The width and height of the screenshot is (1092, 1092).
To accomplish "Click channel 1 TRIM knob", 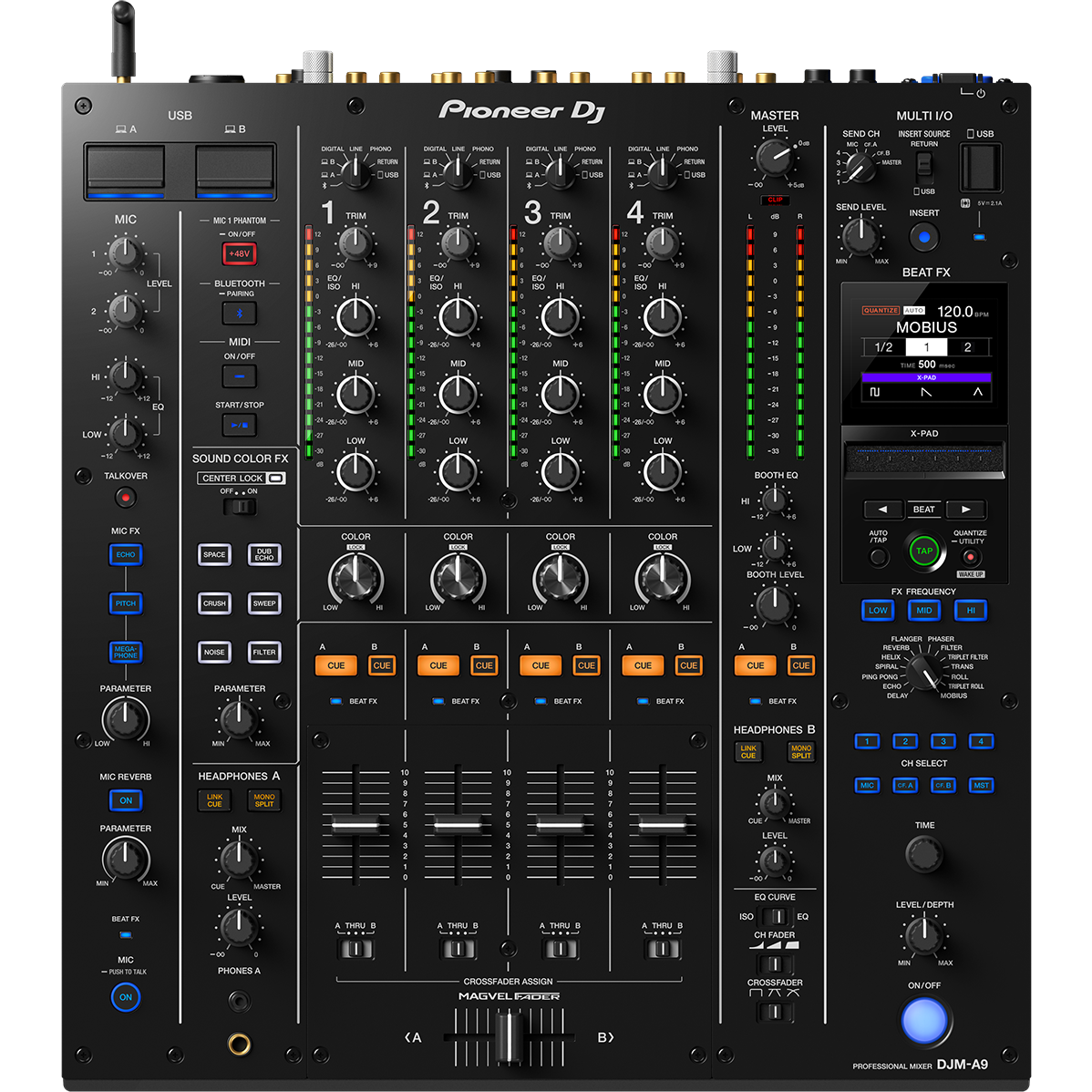I will pyautogui.click(x=355, y=243).
